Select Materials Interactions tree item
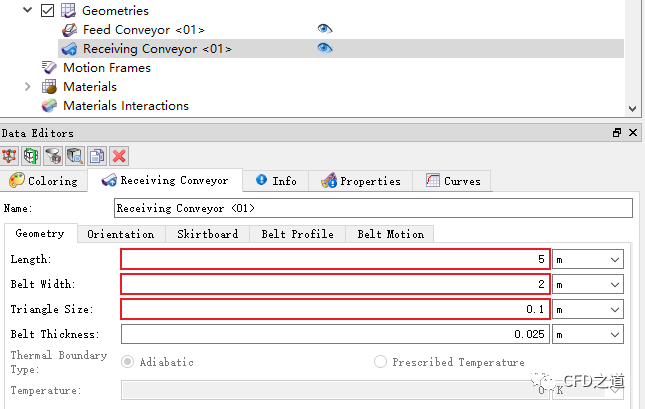The width and height of the screenshot is (645, 409). coord(125,106)
